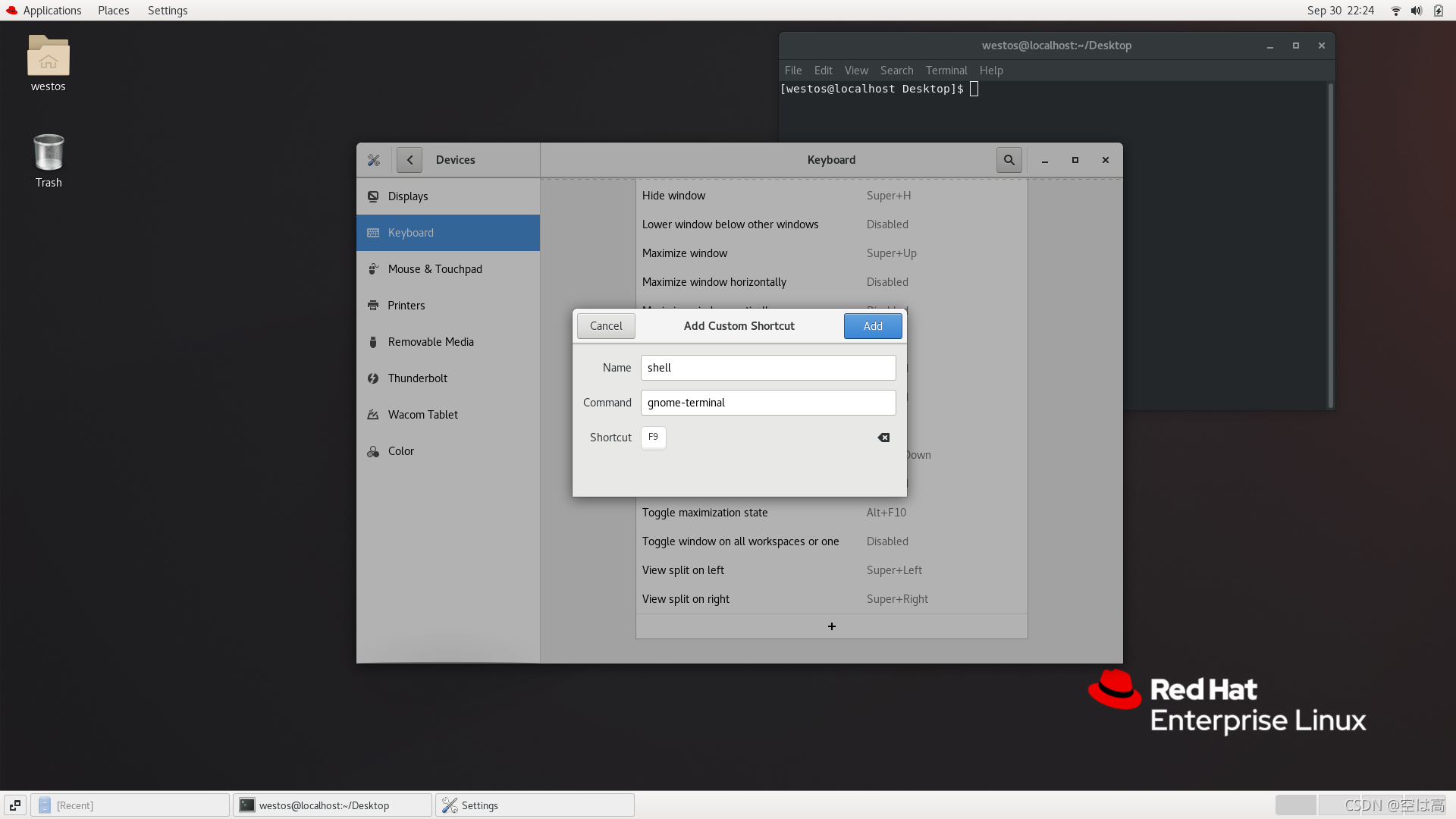The image size is (1456, 819).
Task: Click the battery icon in top bar
Action: point(1438,11)
